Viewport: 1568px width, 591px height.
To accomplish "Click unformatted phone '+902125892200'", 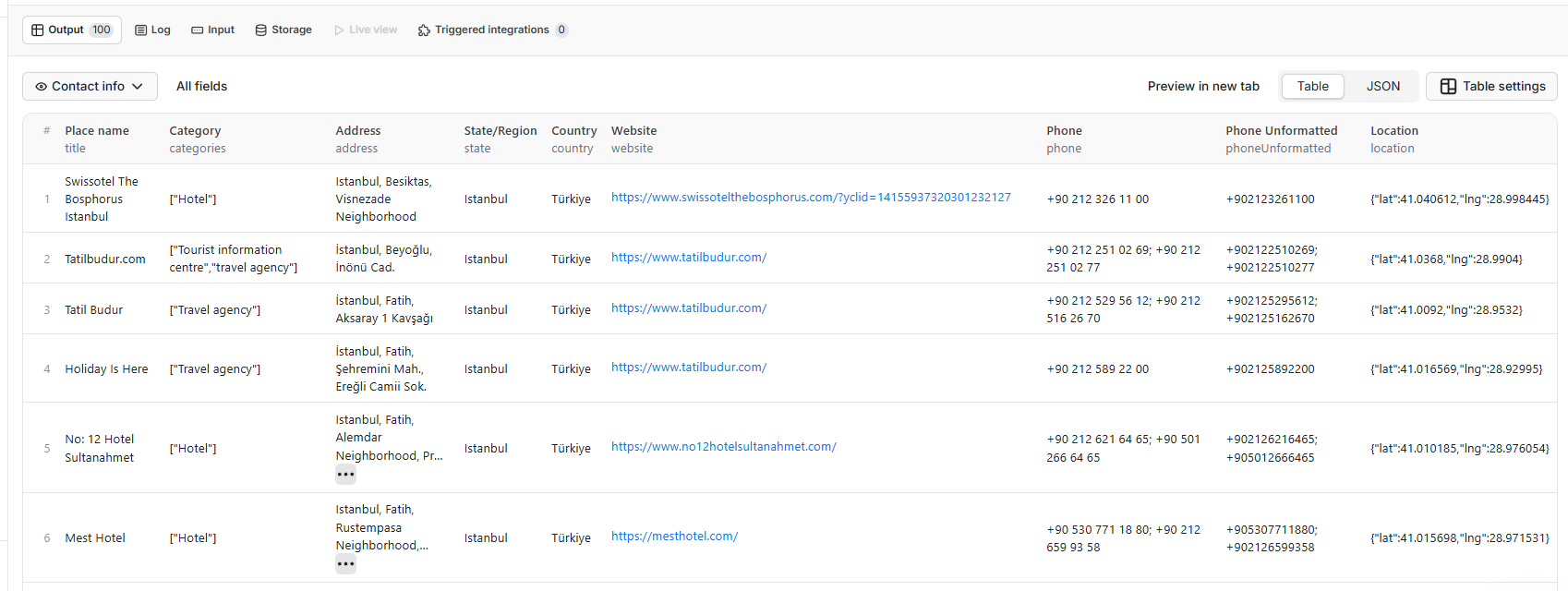I will [x=1271, y=369].
